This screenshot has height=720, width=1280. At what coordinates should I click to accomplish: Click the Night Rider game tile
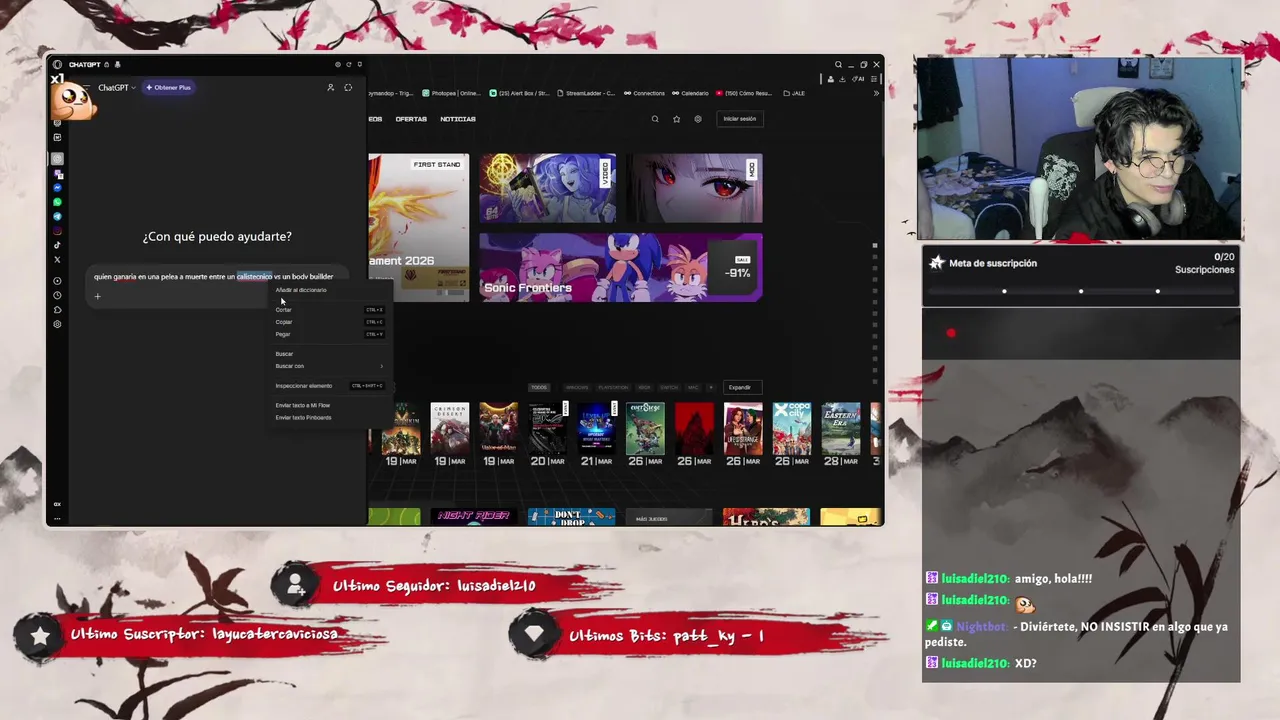pos(473,516)
